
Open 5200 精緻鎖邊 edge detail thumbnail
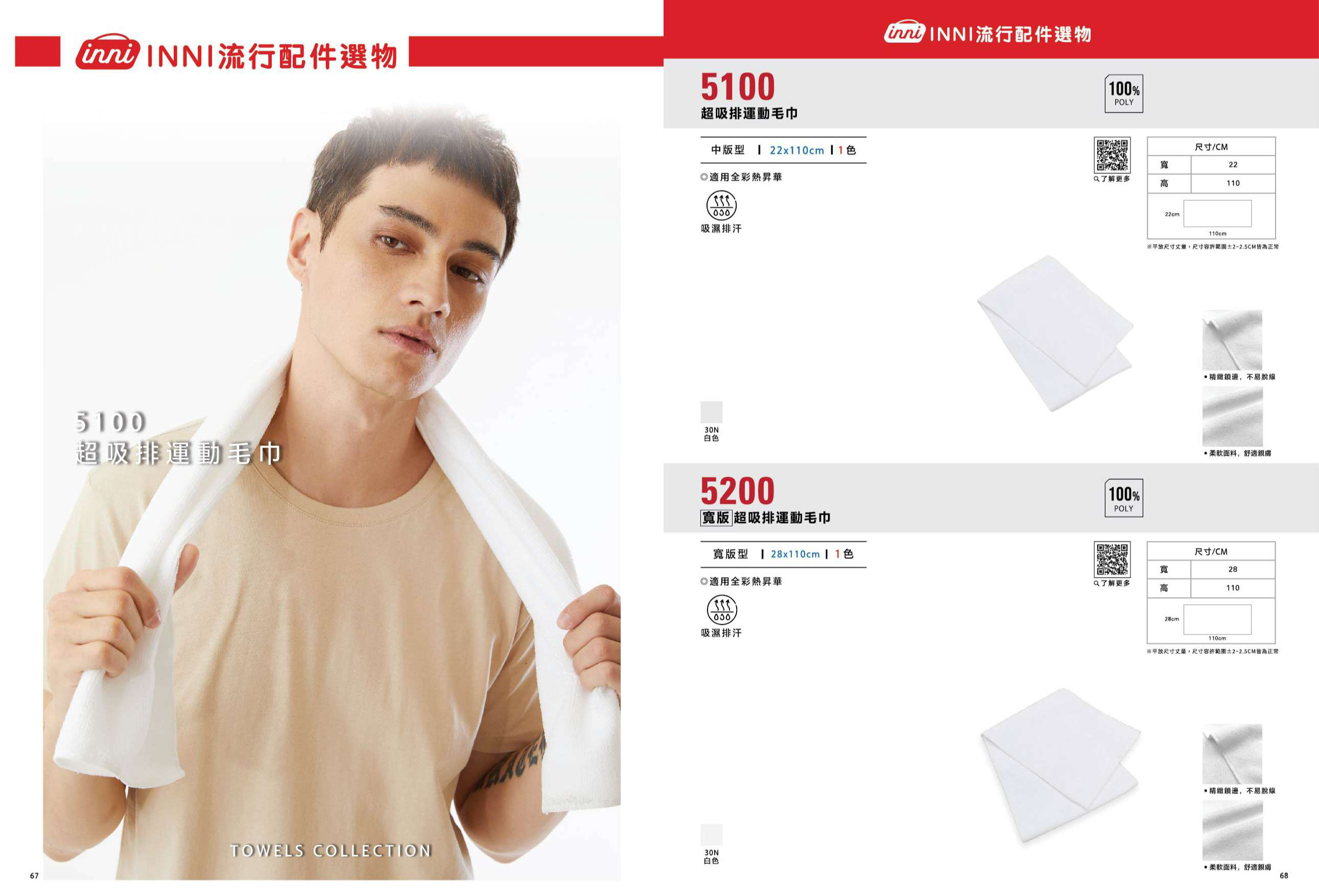tap(1232, 753)
